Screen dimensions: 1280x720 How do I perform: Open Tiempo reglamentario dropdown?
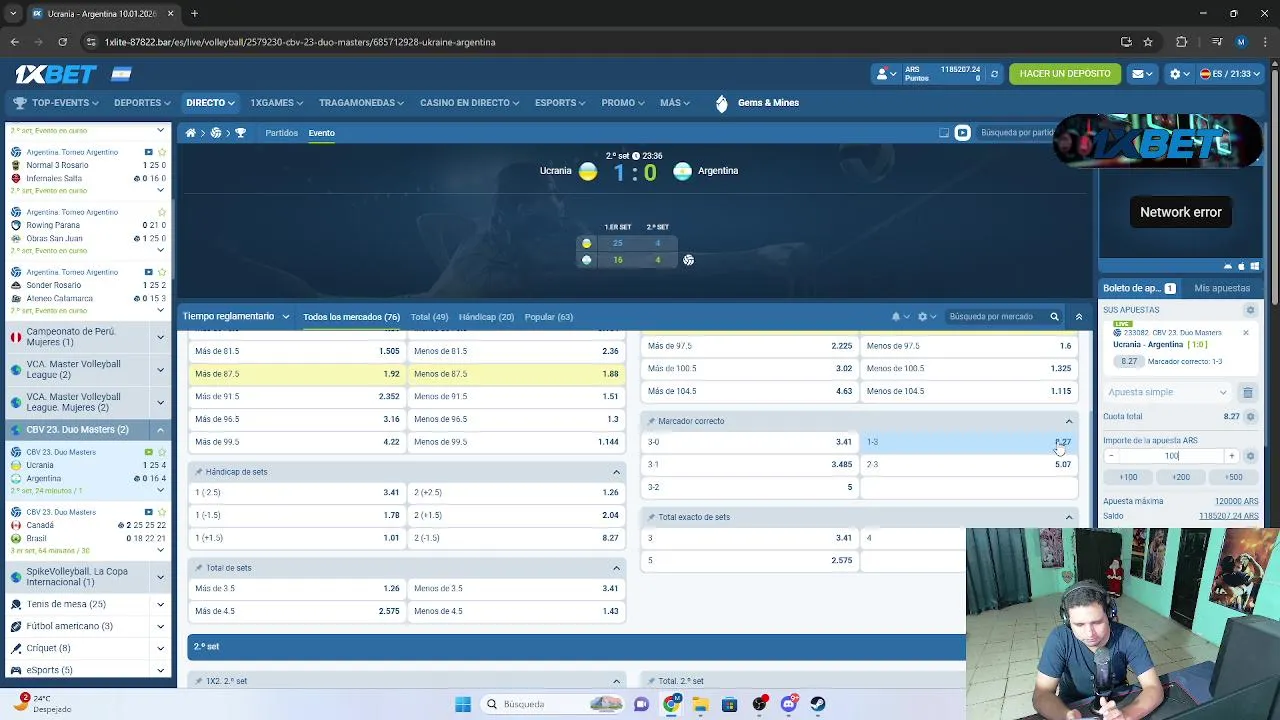(236, 317)
